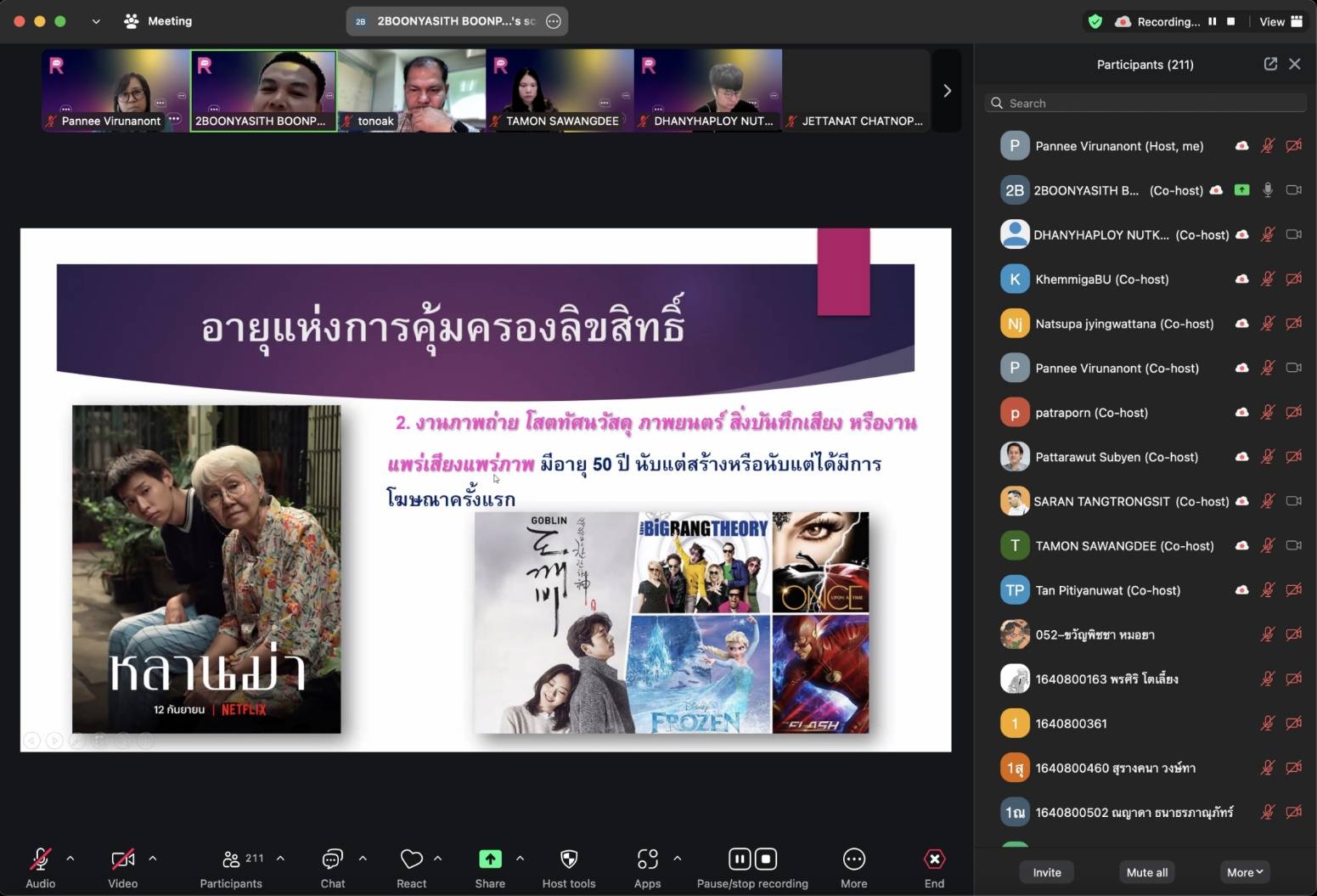Select DHANYHAPLOY NUT... video thumbnail

coord(708,90)
